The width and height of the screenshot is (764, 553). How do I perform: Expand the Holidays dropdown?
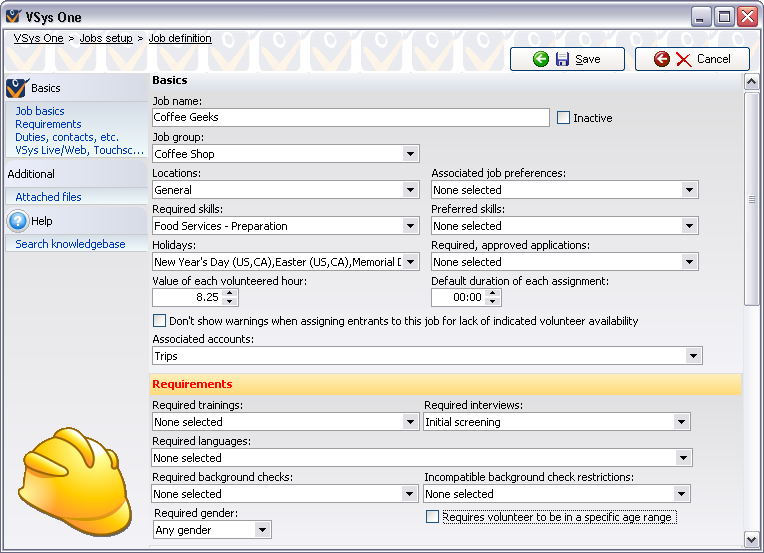coord(410,262)
